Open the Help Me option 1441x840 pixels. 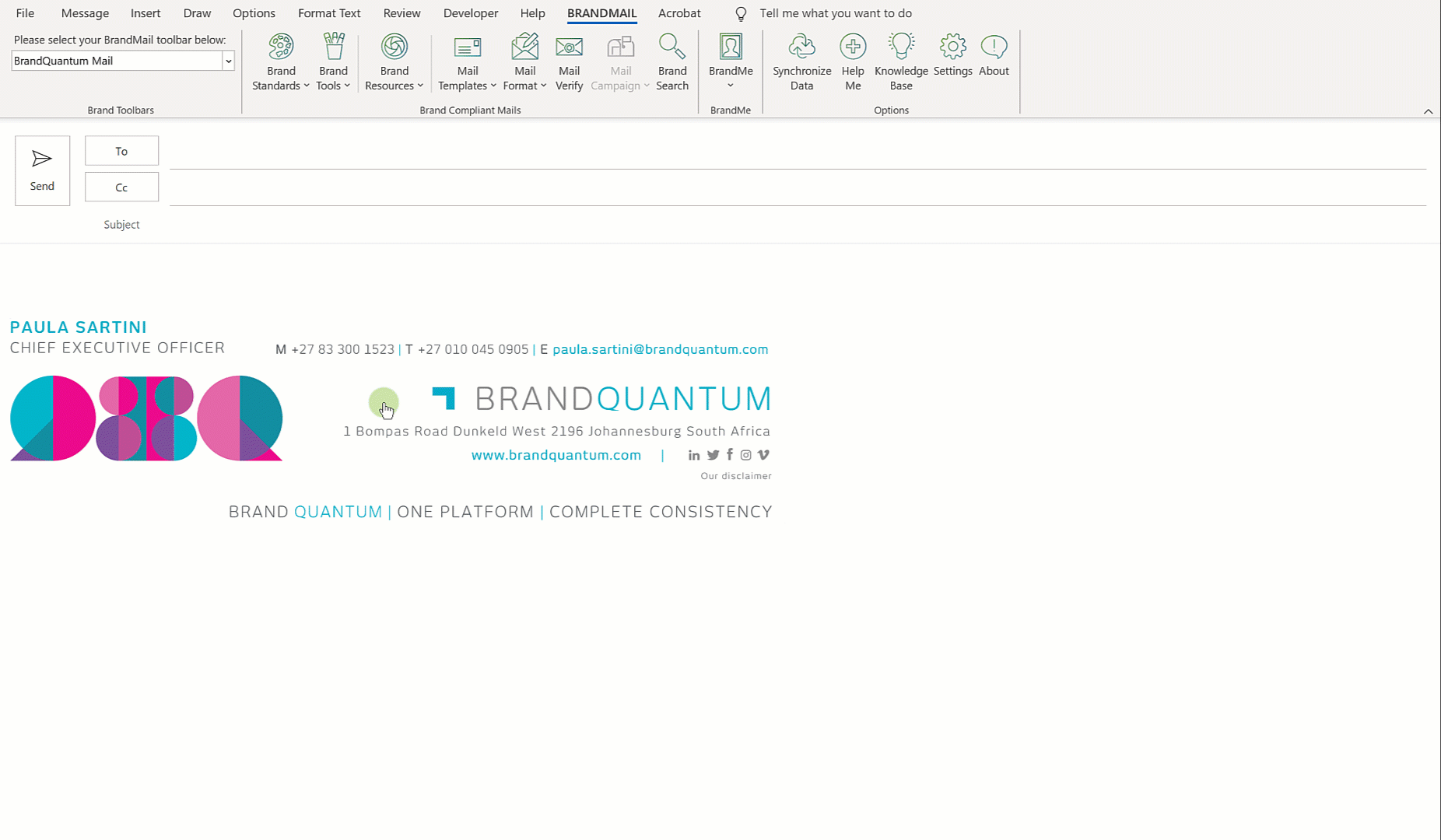[x=853, y=62]
